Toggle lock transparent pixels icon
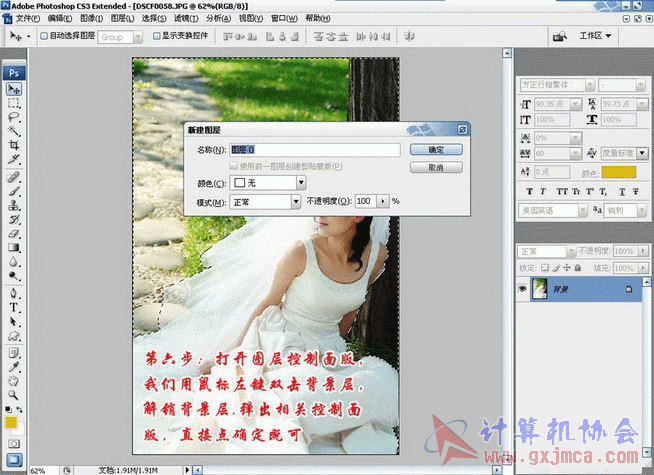The height and width of the screenshot is (475, 654). (545, 268)
